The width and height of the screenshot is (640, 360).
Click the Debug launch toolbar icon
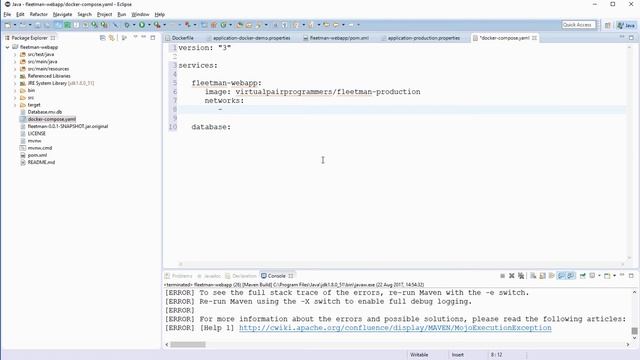[127, 25]
